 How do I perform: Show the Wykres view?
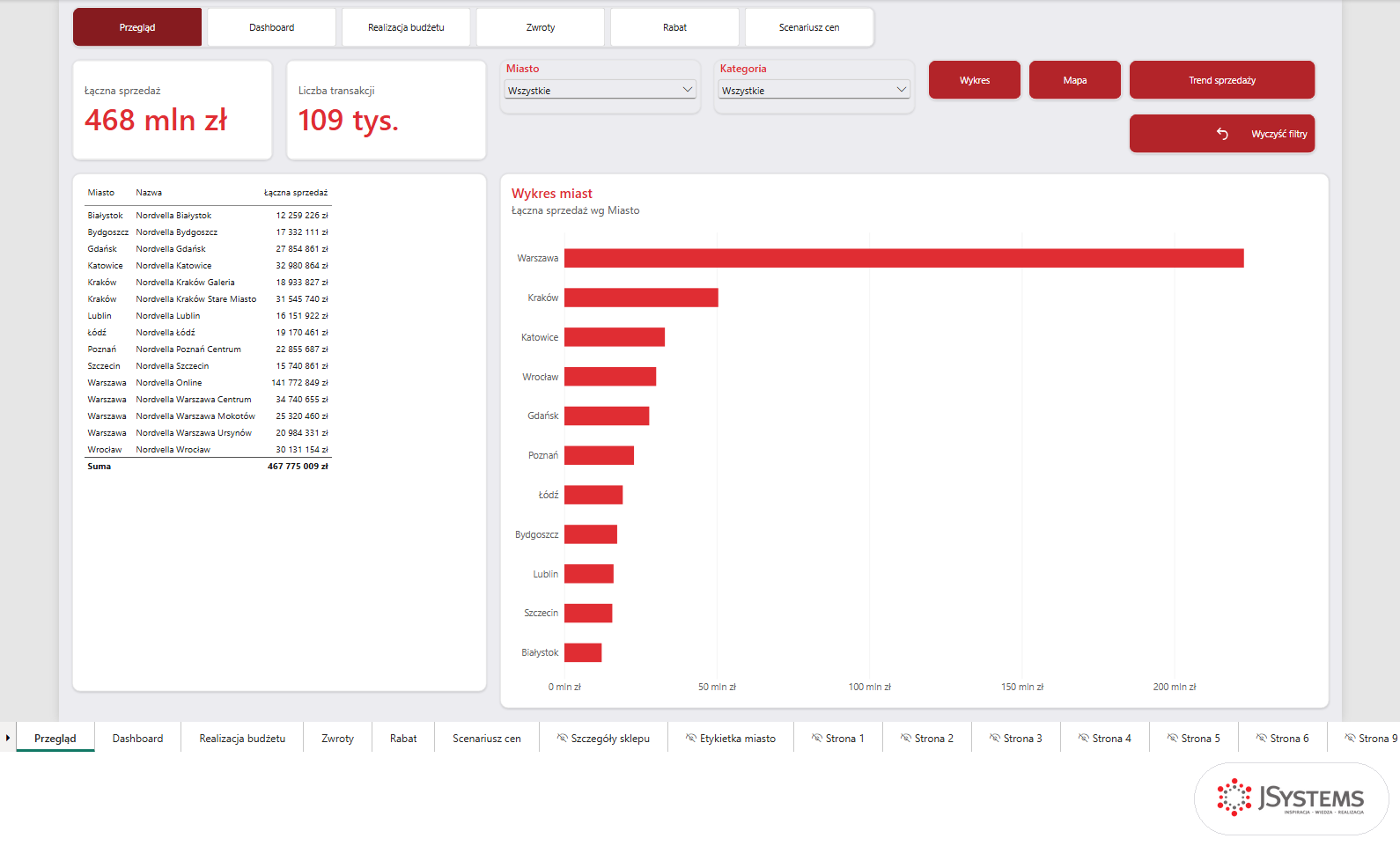tap(975, 80)
